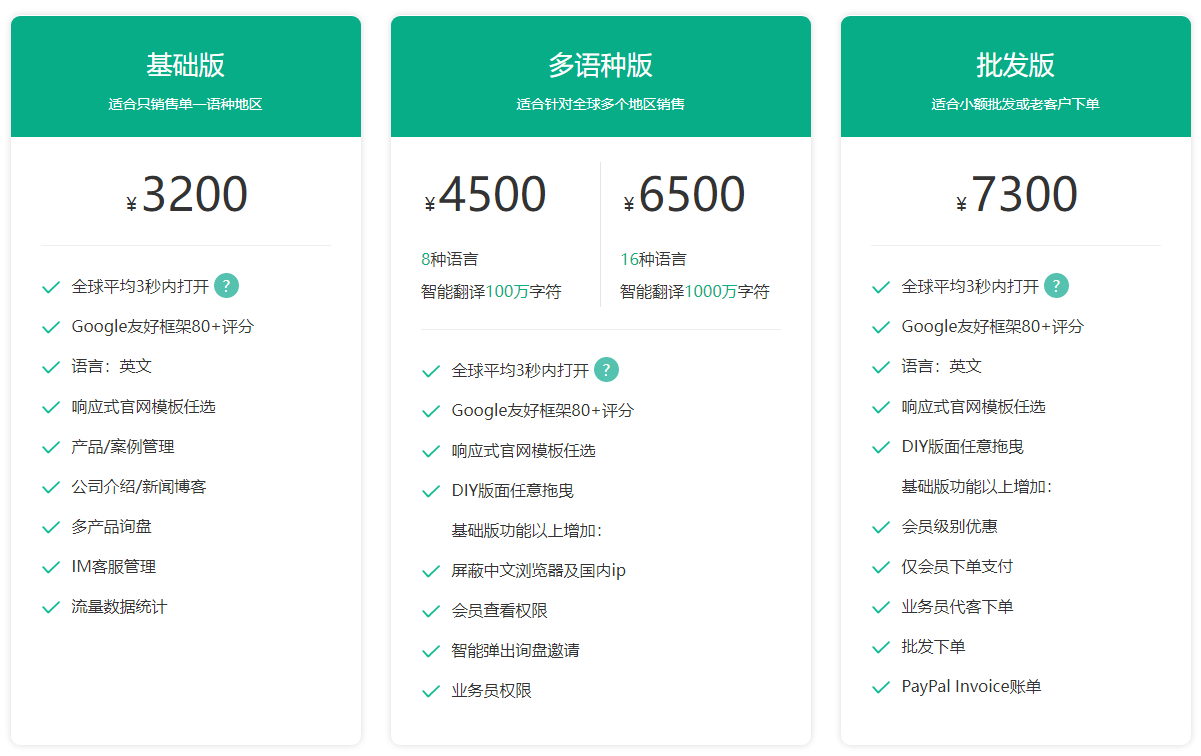Click checkmark beside 流量数据统计
Image resolution: width=1201 pixels, height=756 pixels.
(51, 607)
